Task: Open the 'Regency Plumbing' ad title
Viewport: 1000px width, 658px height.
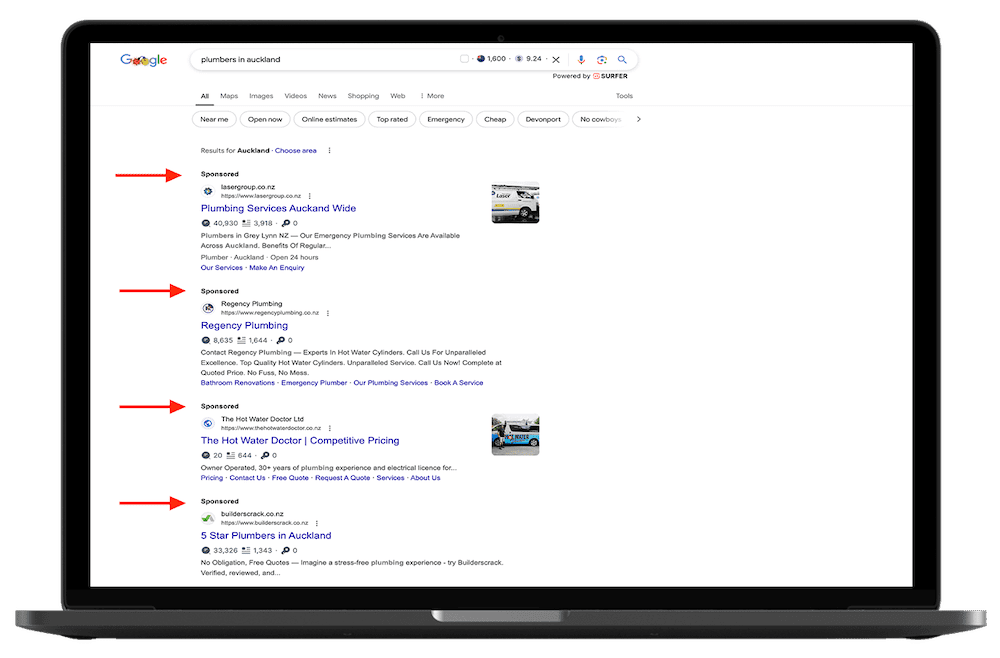Action: pos(244,325)
